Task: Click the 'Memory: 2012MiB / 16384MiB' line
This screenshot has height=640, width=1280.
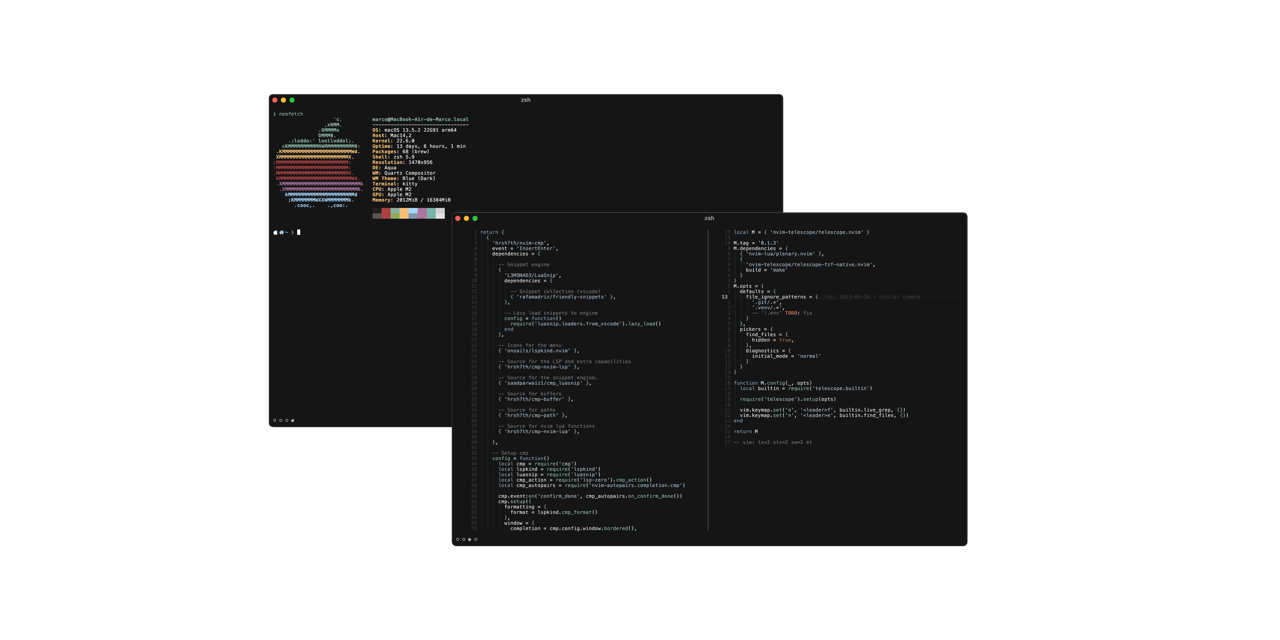Action: point(411,200)
